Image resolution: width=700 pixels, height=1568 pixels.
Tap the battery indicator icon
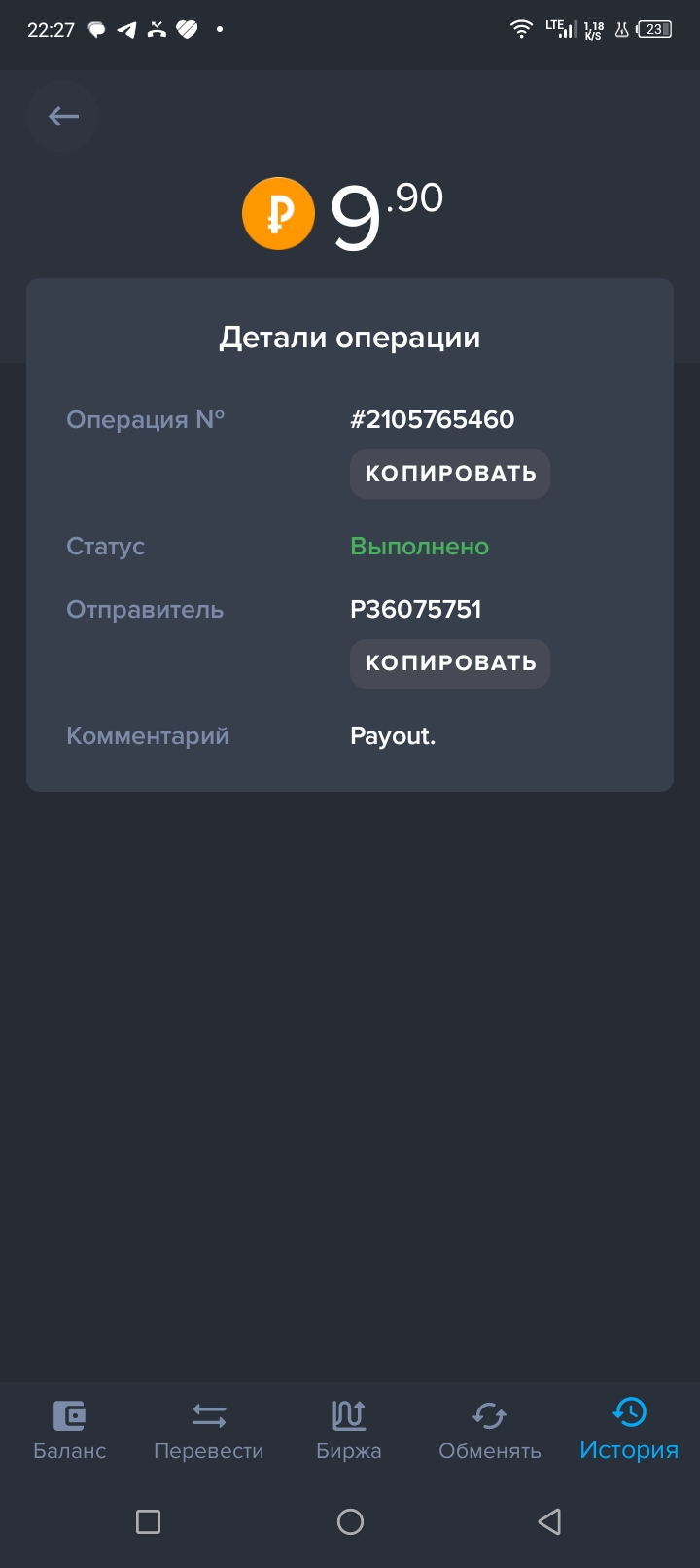pyautogui.click(x=654, y=30)
